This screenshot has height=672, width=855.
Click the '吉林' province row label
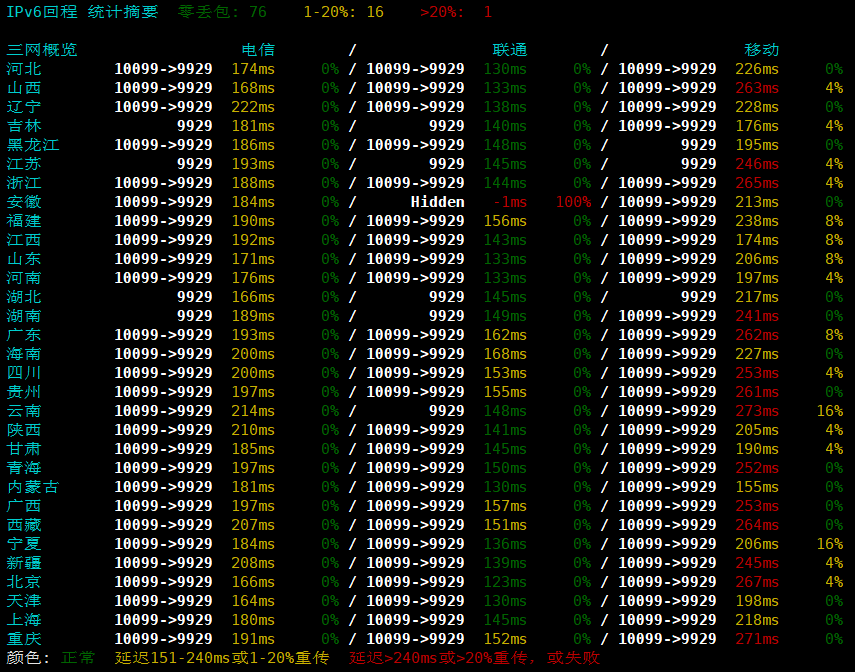tap(24, 126)
